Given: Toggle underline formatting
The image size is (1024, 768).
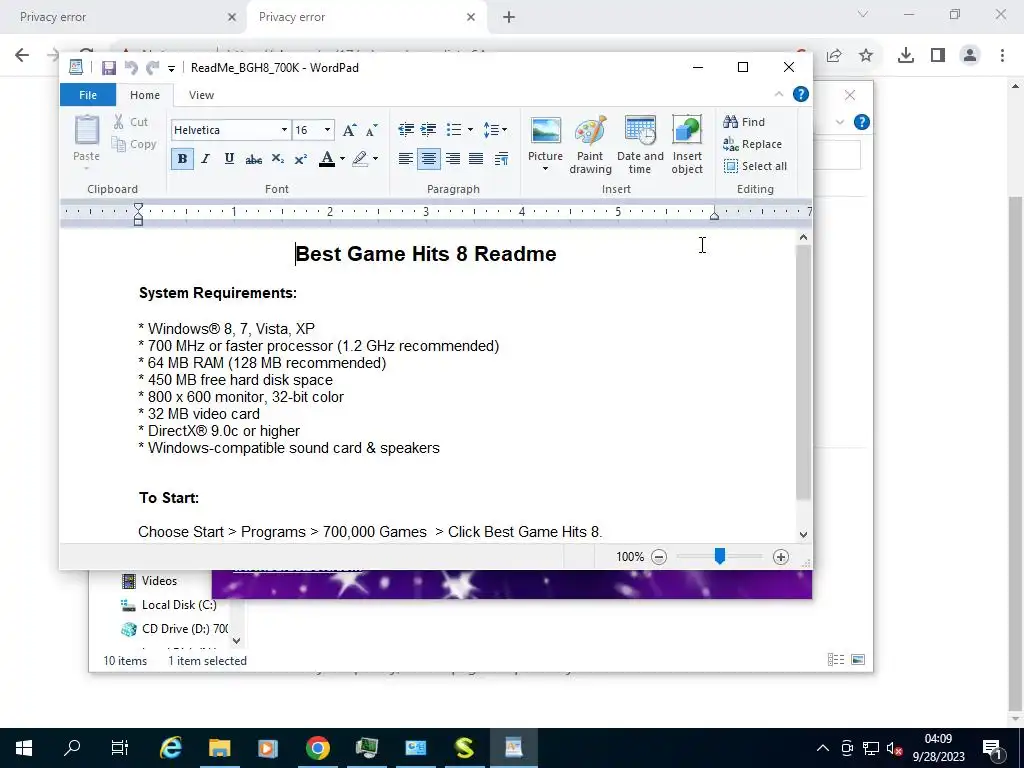Looking at the screenshot, I should coord(229,159).
